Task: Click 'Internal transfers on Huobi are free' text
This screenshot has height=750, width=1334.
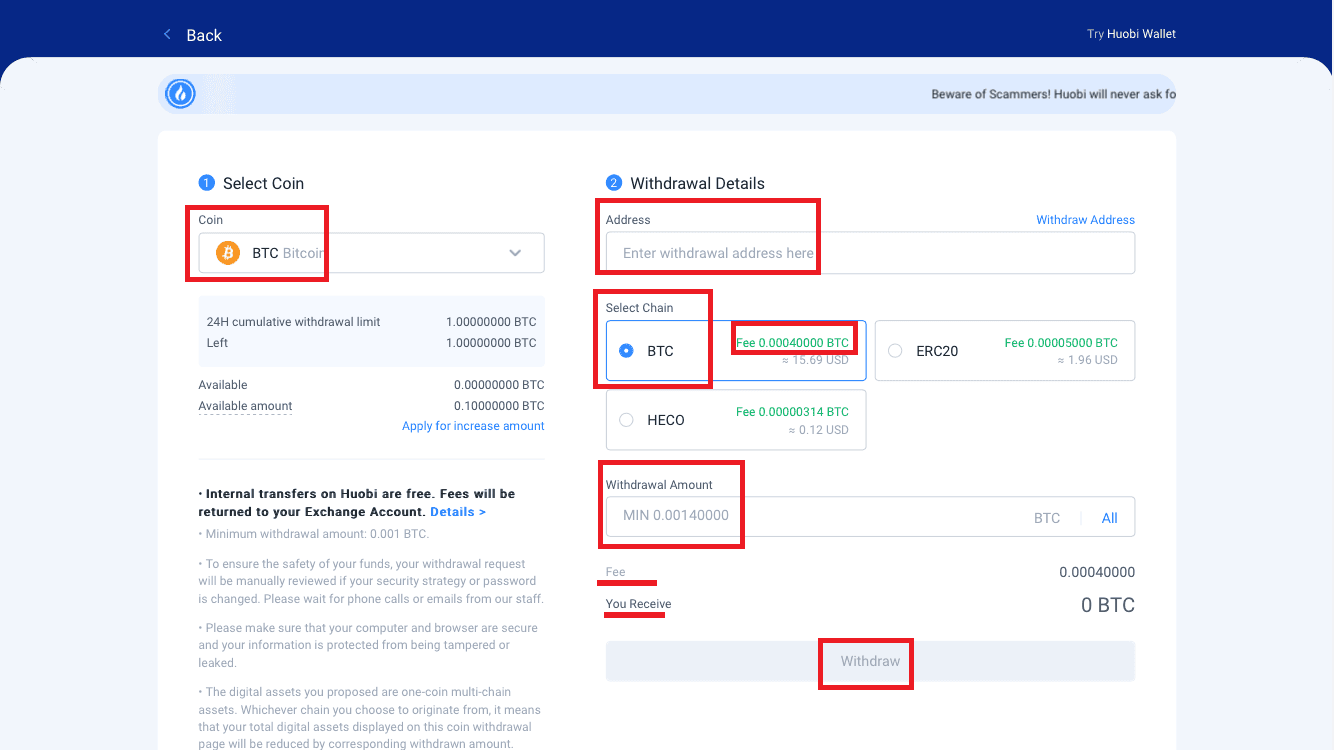Action: 332,494
